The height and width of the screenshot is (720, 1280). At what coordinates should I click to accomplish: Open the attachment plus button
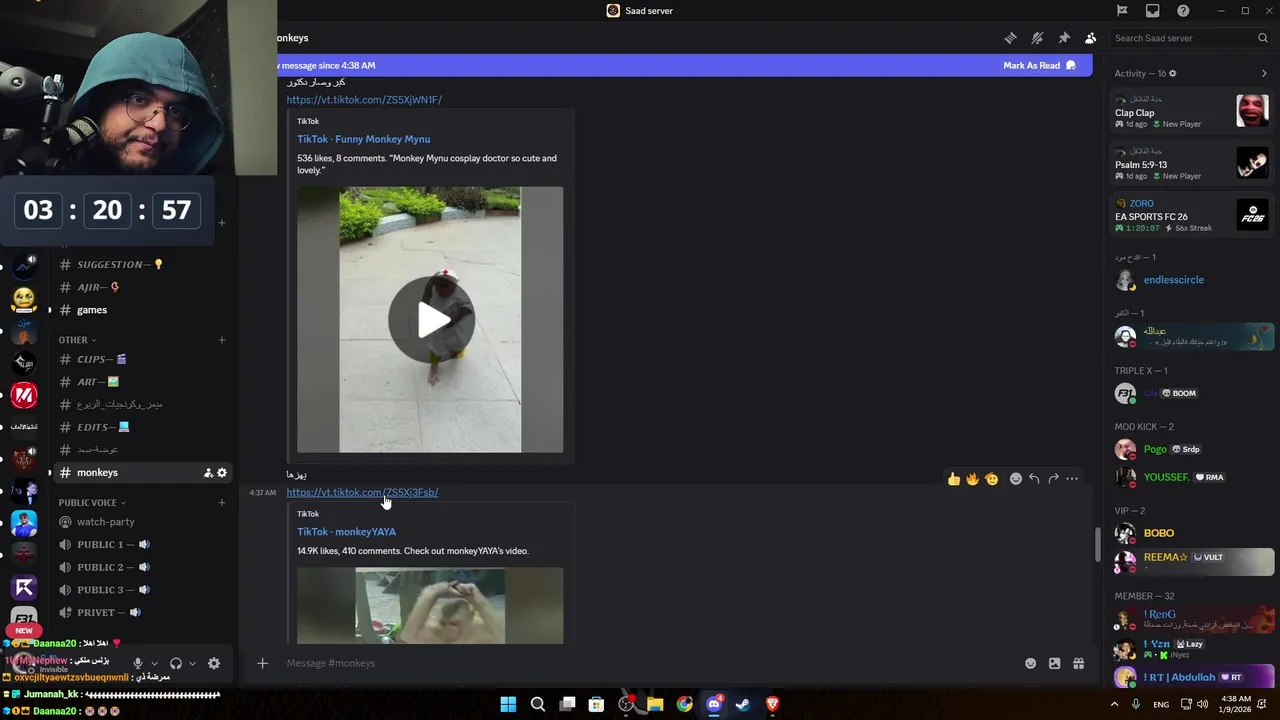click(262, 663)
